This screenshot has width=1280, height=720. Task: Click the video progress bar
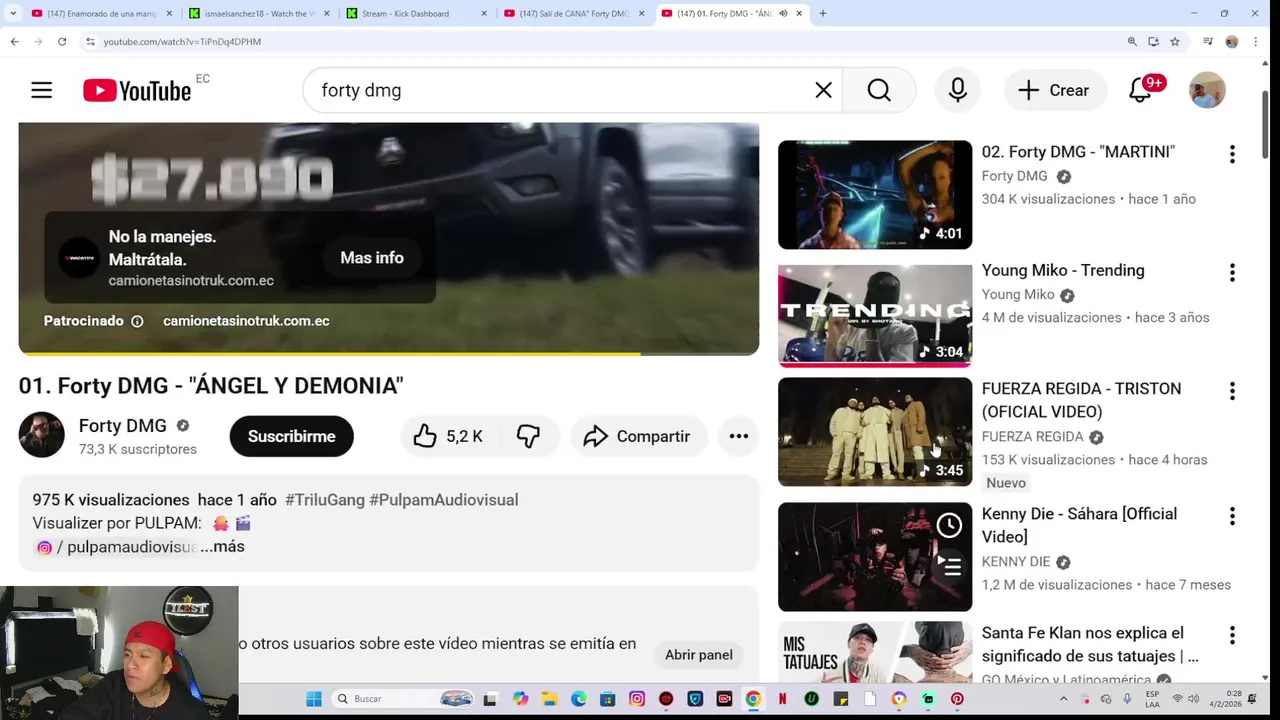click(x=389, y=353)
